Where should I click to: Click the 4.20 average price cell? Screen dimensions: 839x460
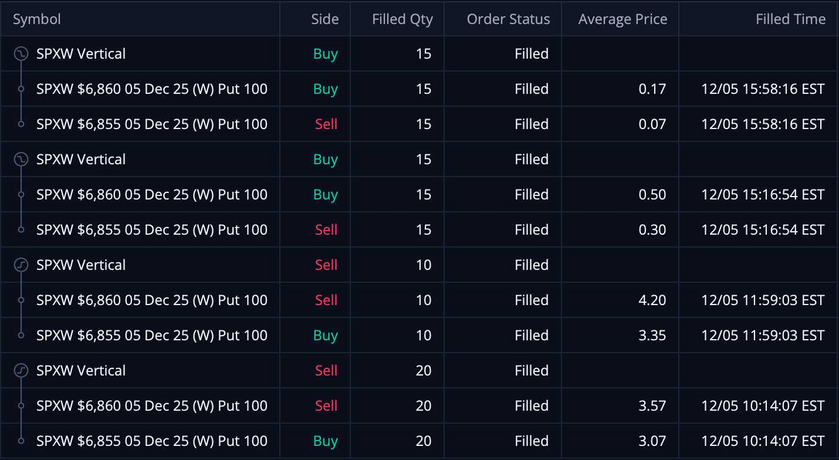coord(652,300)
